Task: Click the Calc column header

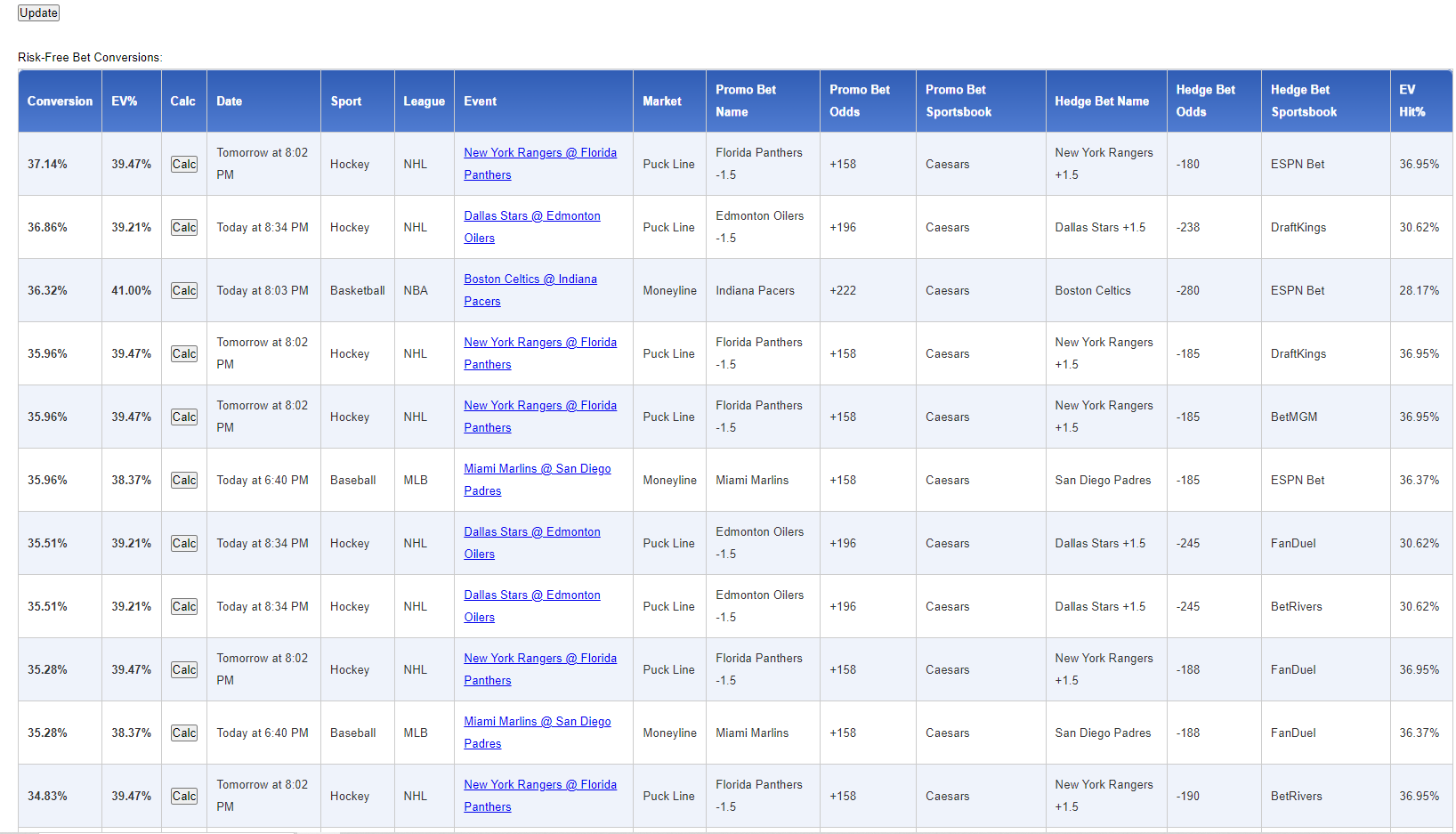Action: coord(182,101)
